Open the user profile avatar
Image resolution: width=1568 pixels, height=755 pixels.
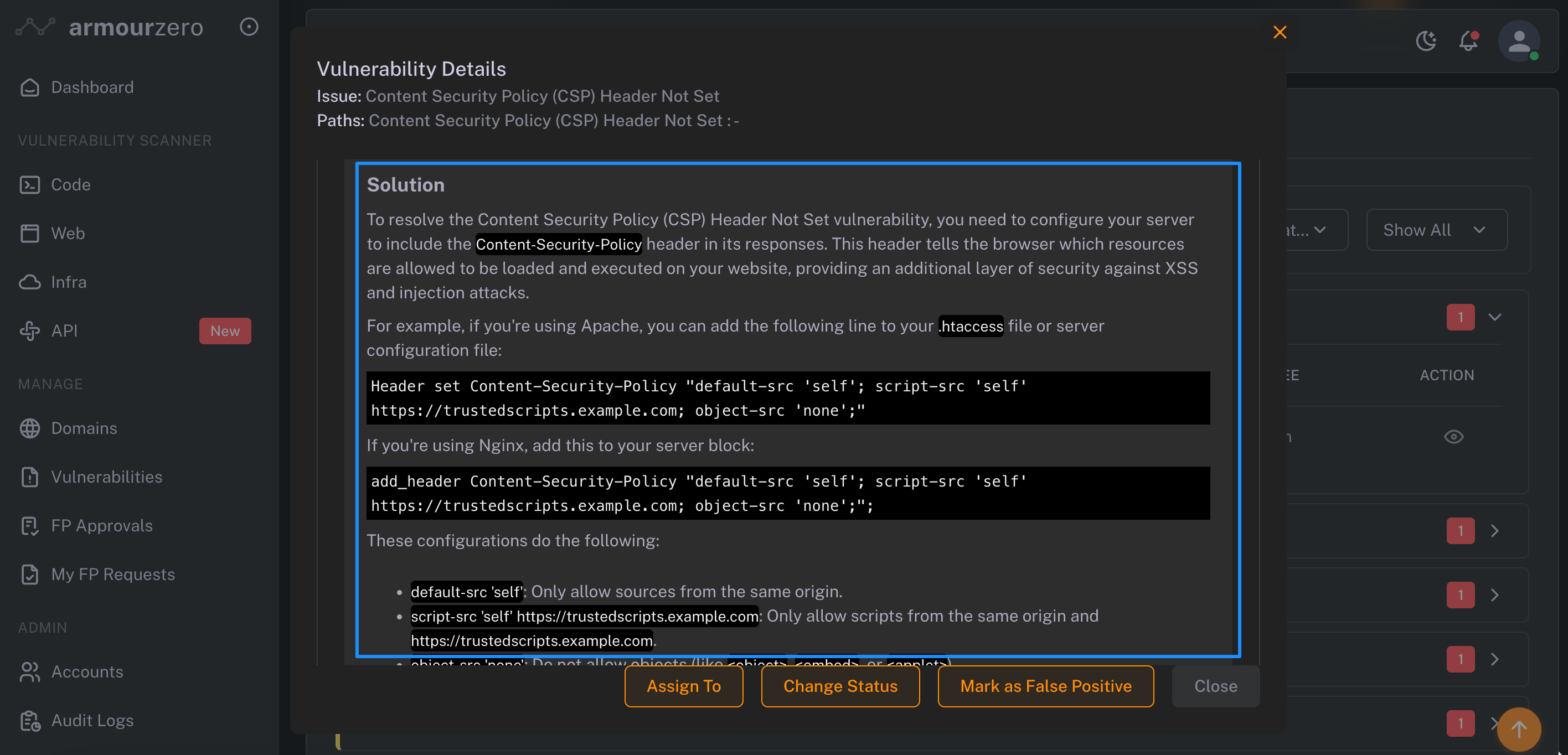(1519, 41)
